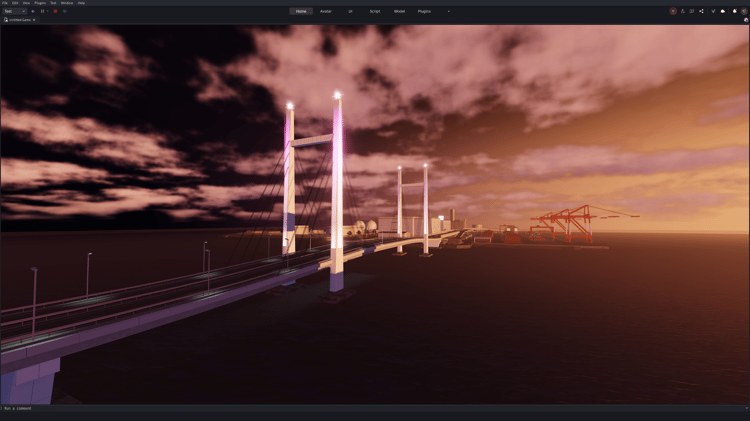Expand the arrow next to Pause

(47, 11)
